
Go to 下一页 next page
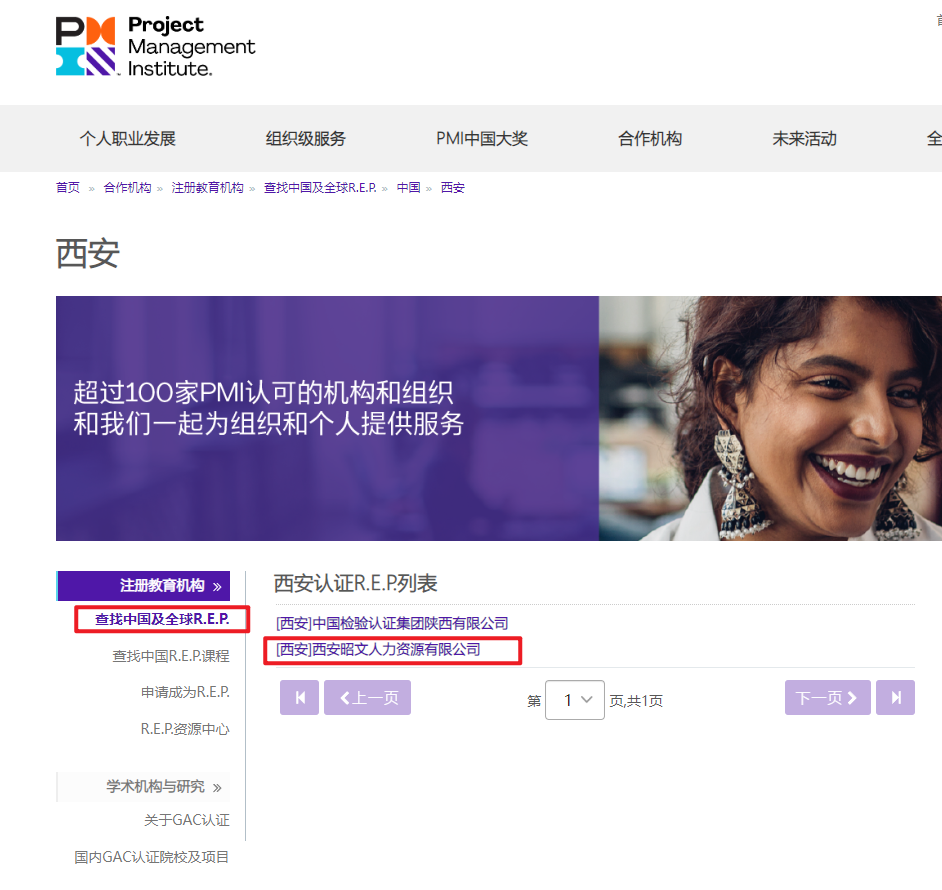(x=827, y=697)
